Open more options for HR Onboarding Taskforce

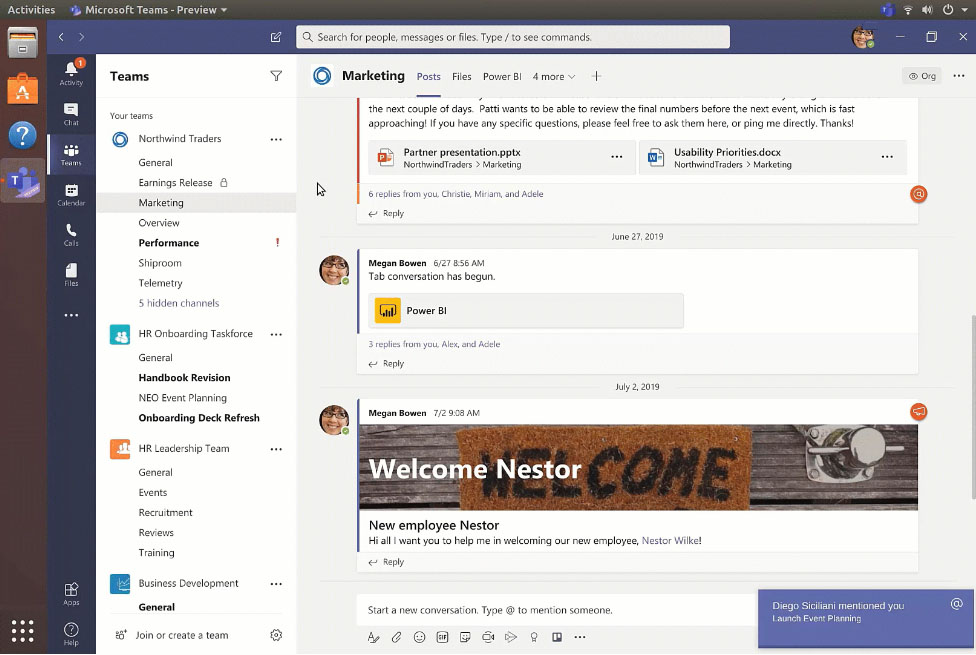click(x=276, y=334)
